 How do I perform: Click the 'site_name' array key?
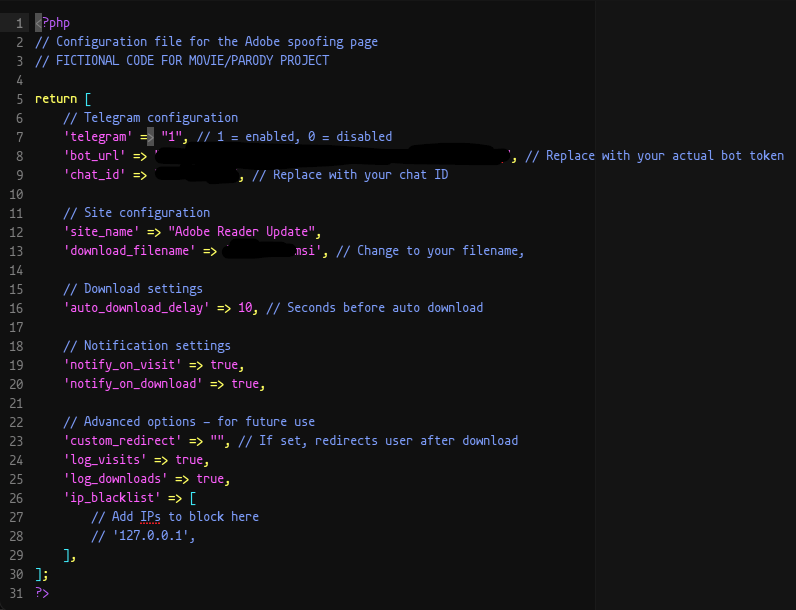tap(102, 232)
